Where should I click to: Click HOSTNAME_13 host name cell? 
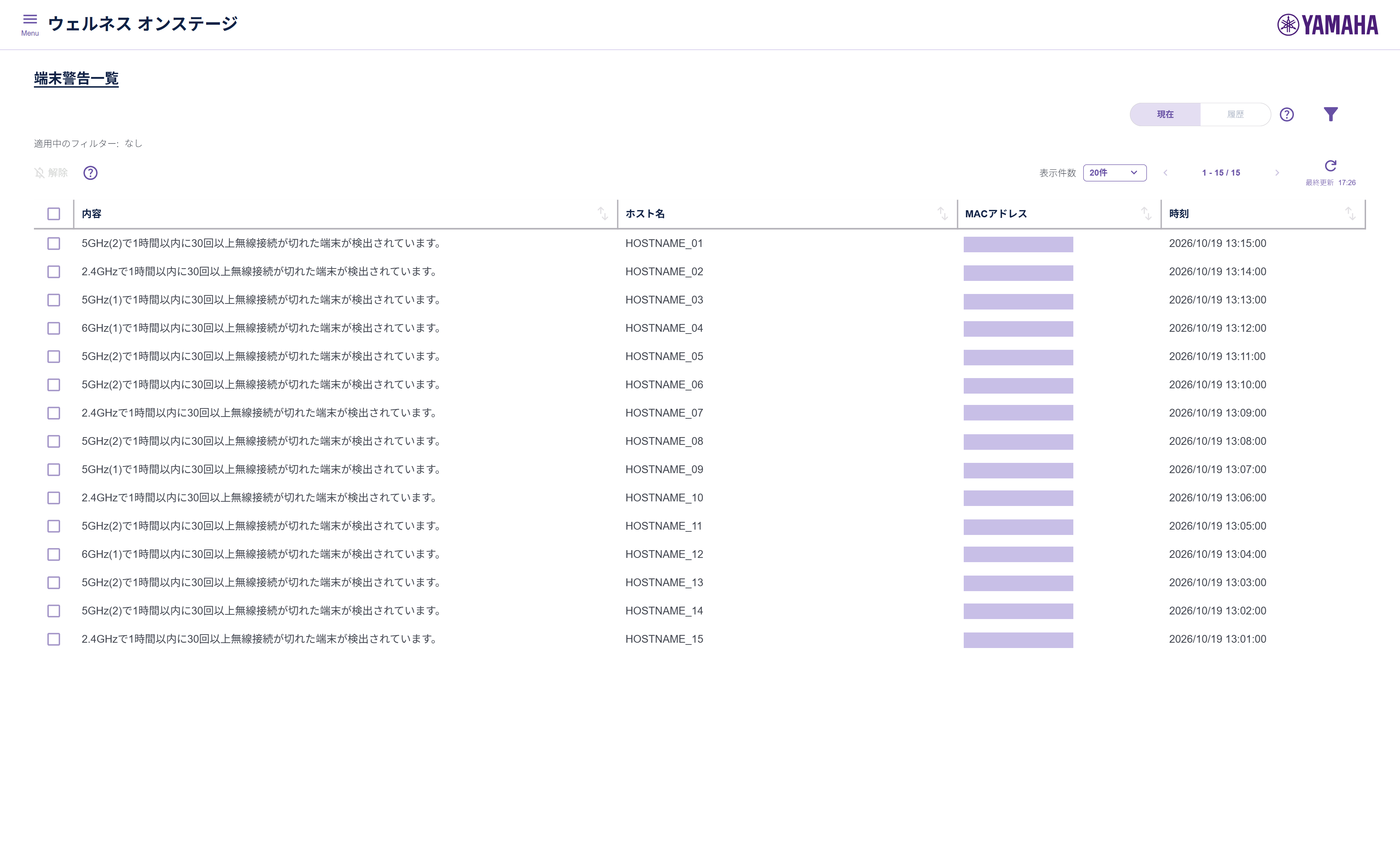(x=664, y=583)
